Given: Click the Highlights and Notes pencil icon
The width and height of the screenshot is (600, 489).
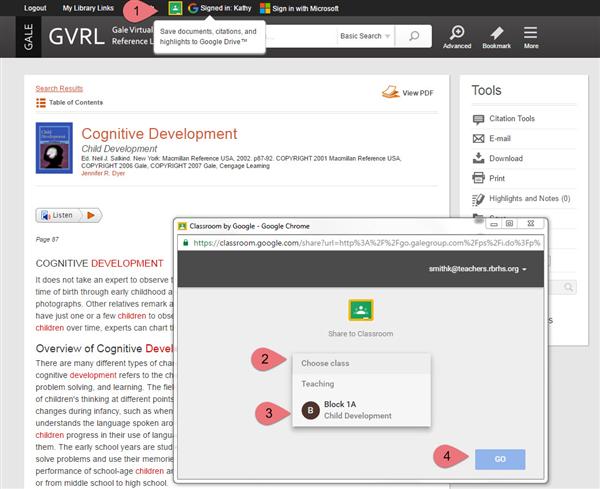Looking at the screenshot, I should pyautogui.click(x=478, y=199).
